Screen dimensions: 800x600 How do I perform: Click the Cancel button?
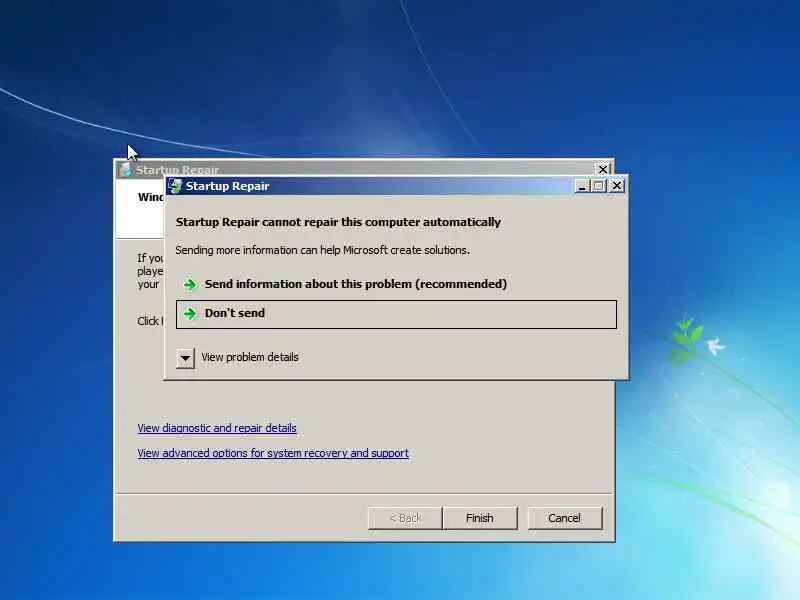coord(564,518)
